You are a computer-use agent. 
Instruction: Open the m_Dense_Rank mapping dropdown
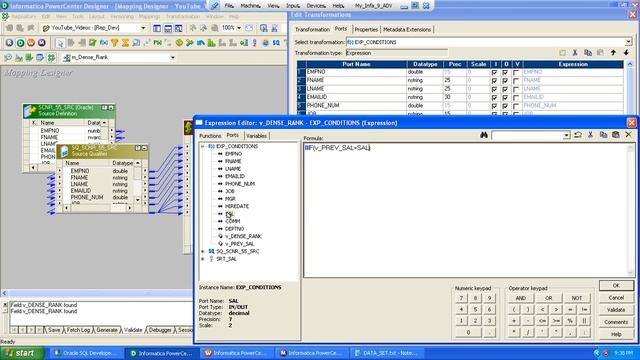(x=173, y=58)
